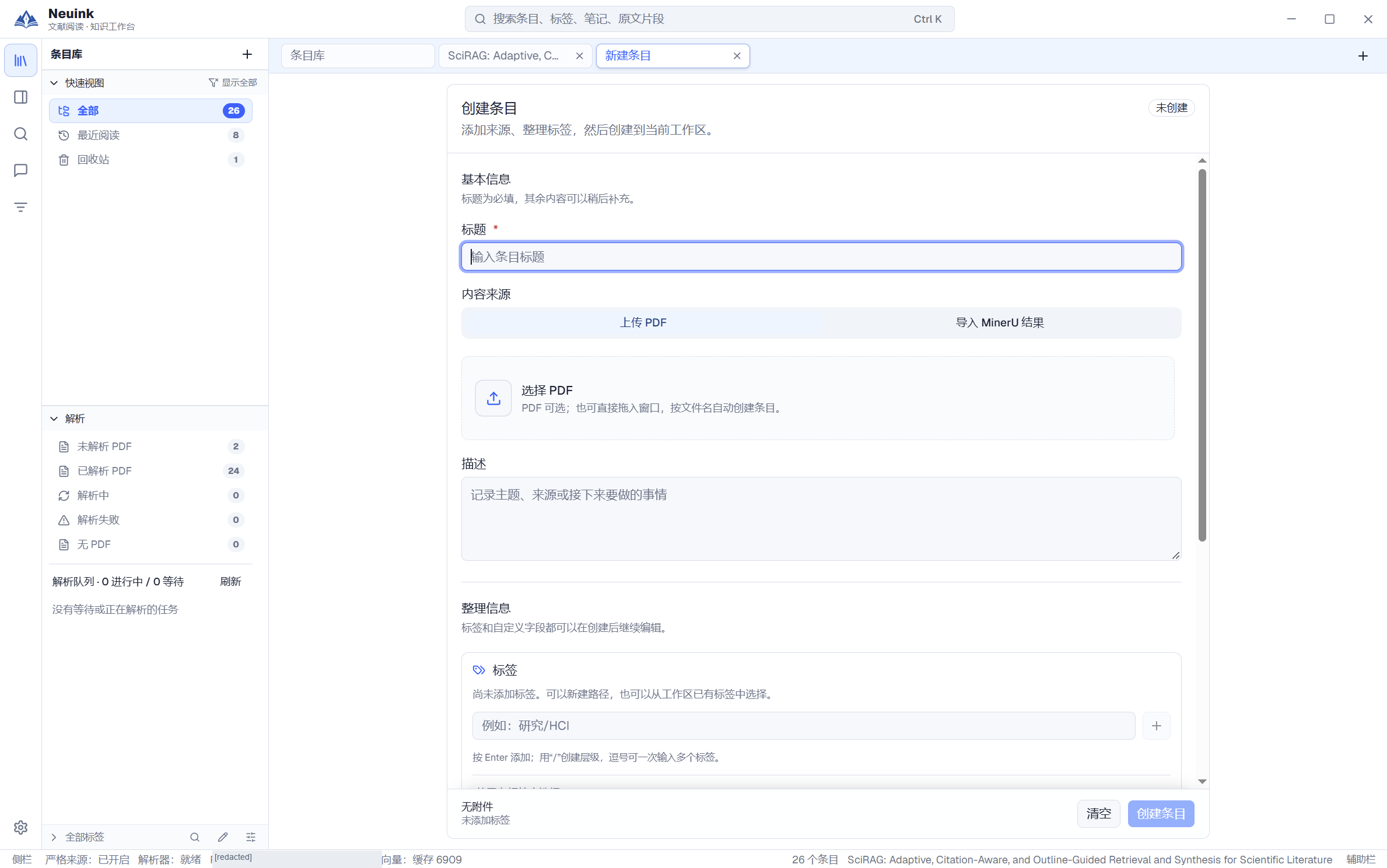
Task: Show 未解析 PDF items
Action: click(150, 447)
